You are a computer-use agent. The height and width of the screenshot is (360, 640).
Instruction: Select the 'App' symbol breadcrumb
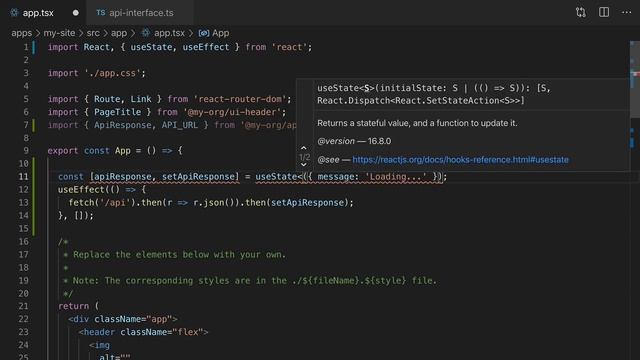pyautogui.click(x=220, y=33)
